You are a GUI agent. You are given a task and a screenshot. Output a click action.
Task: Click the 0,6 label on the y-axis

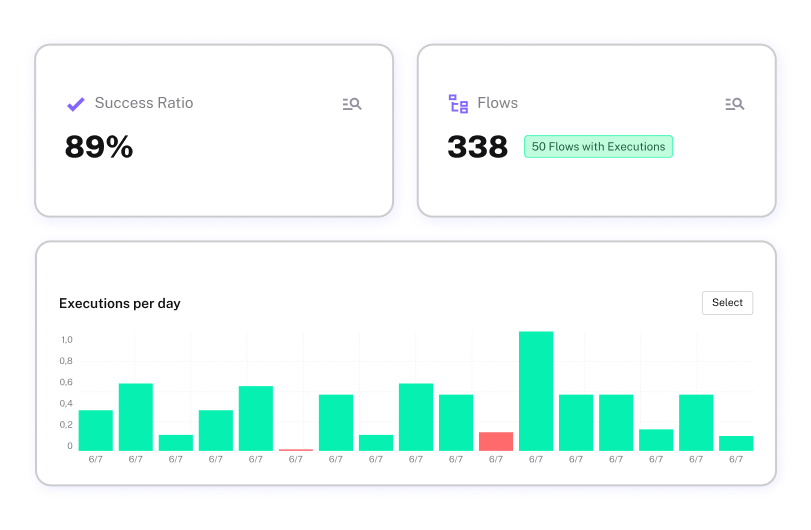coord(67,383)
